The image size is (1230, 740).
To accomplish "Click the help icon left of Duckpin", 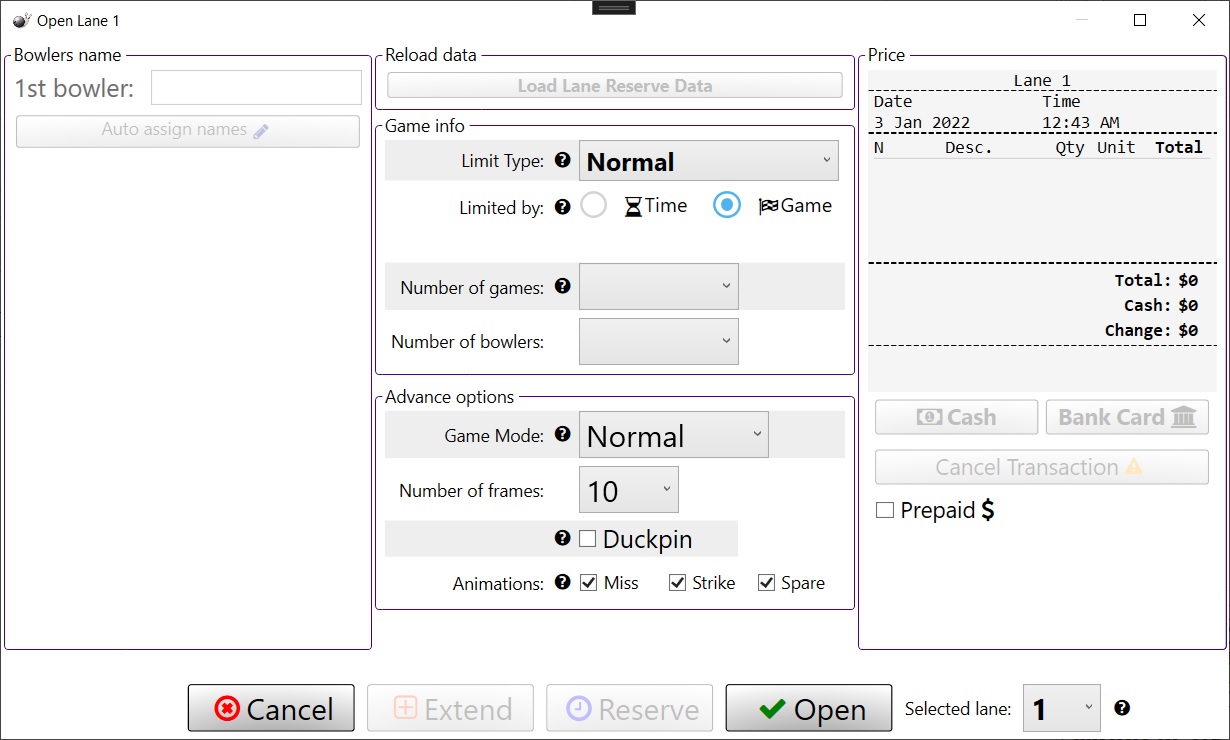I will tap(562, 538).
